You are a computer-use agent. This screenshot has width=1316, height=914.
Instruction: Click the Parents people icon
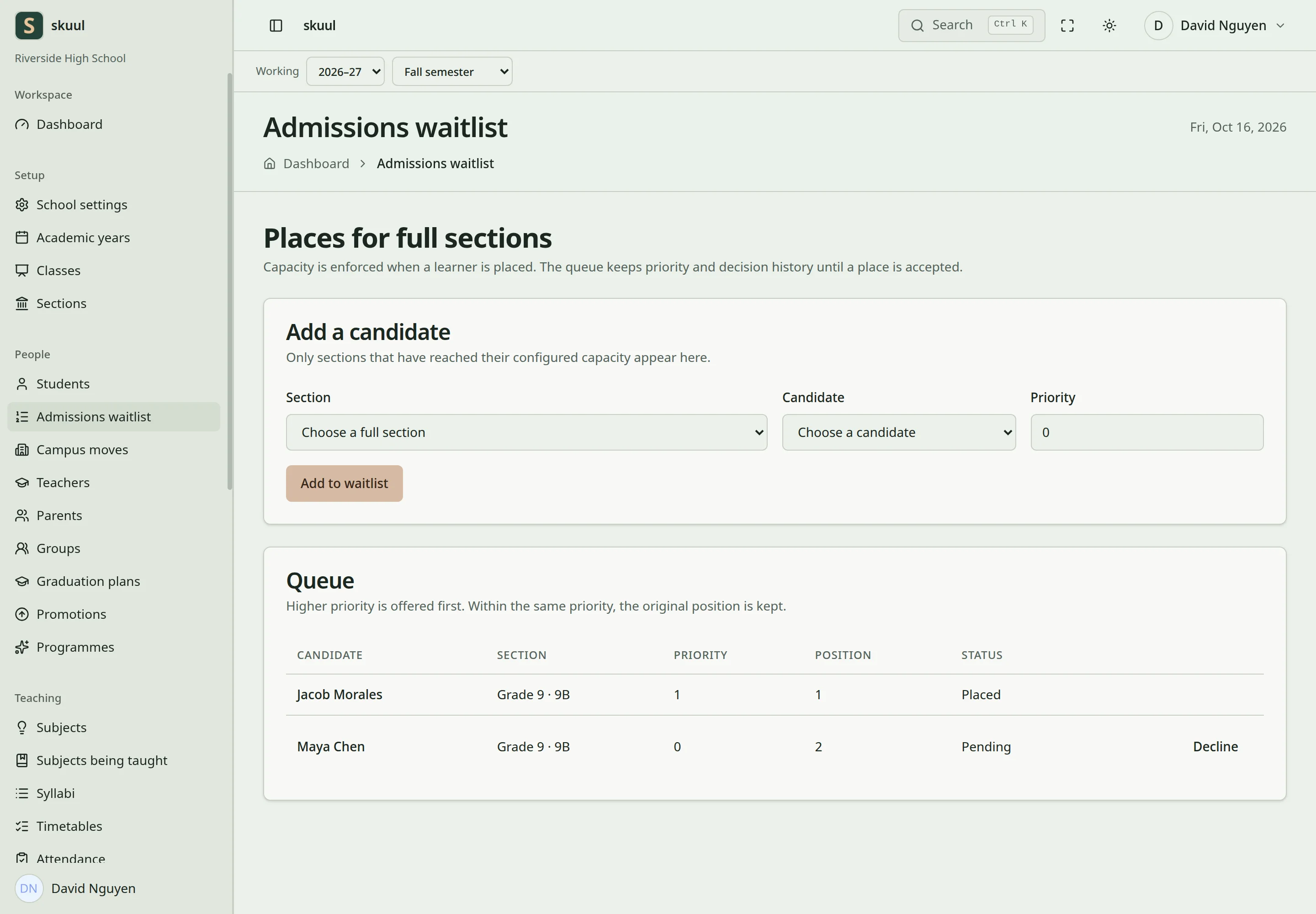(22, 515)
